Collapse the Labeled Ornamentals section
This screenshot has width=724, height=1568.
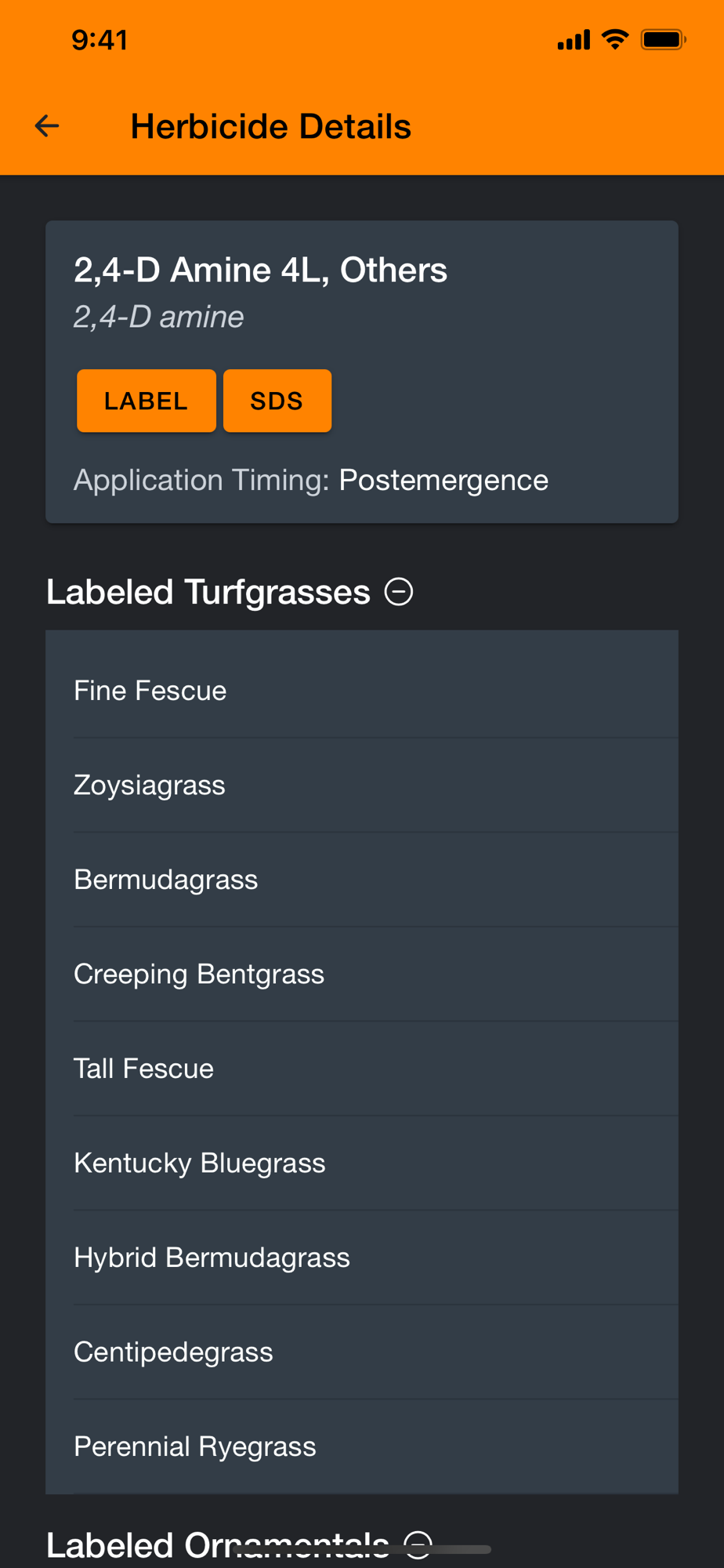pos(418,1543)
